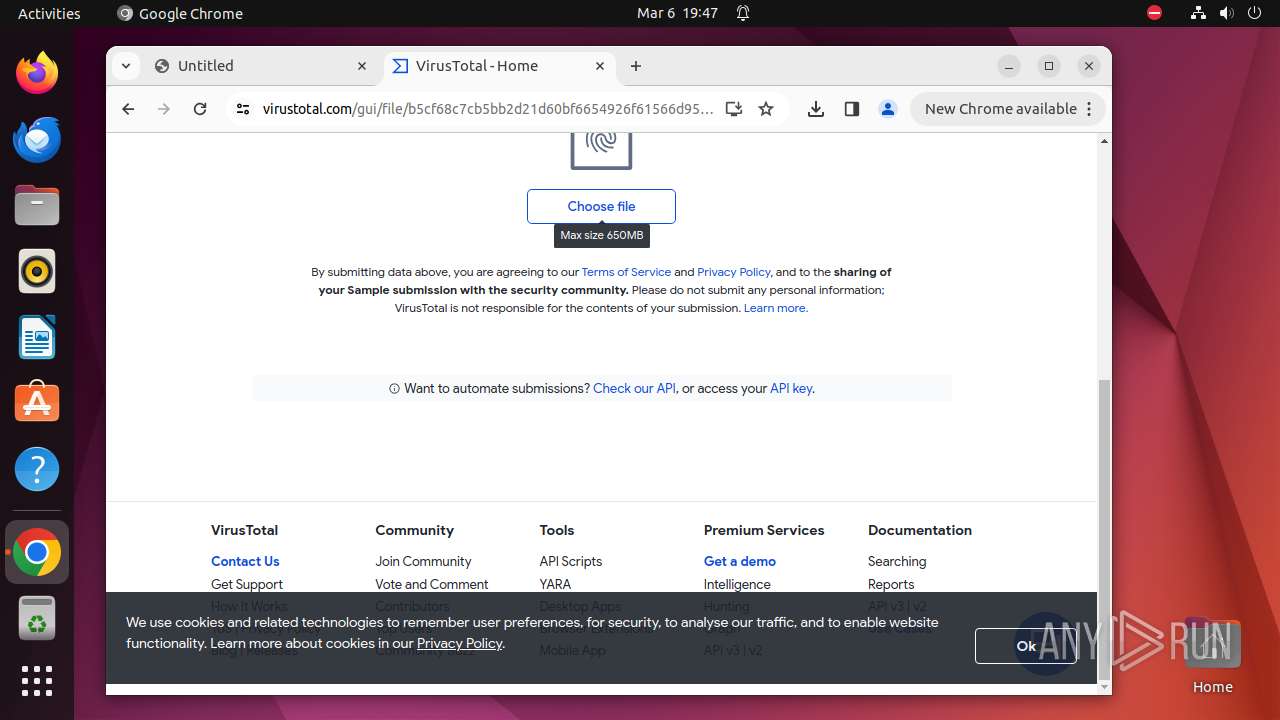Bookmark this page with the star
Viewport: 1280px width, 720px height.
tap(766, 109)
